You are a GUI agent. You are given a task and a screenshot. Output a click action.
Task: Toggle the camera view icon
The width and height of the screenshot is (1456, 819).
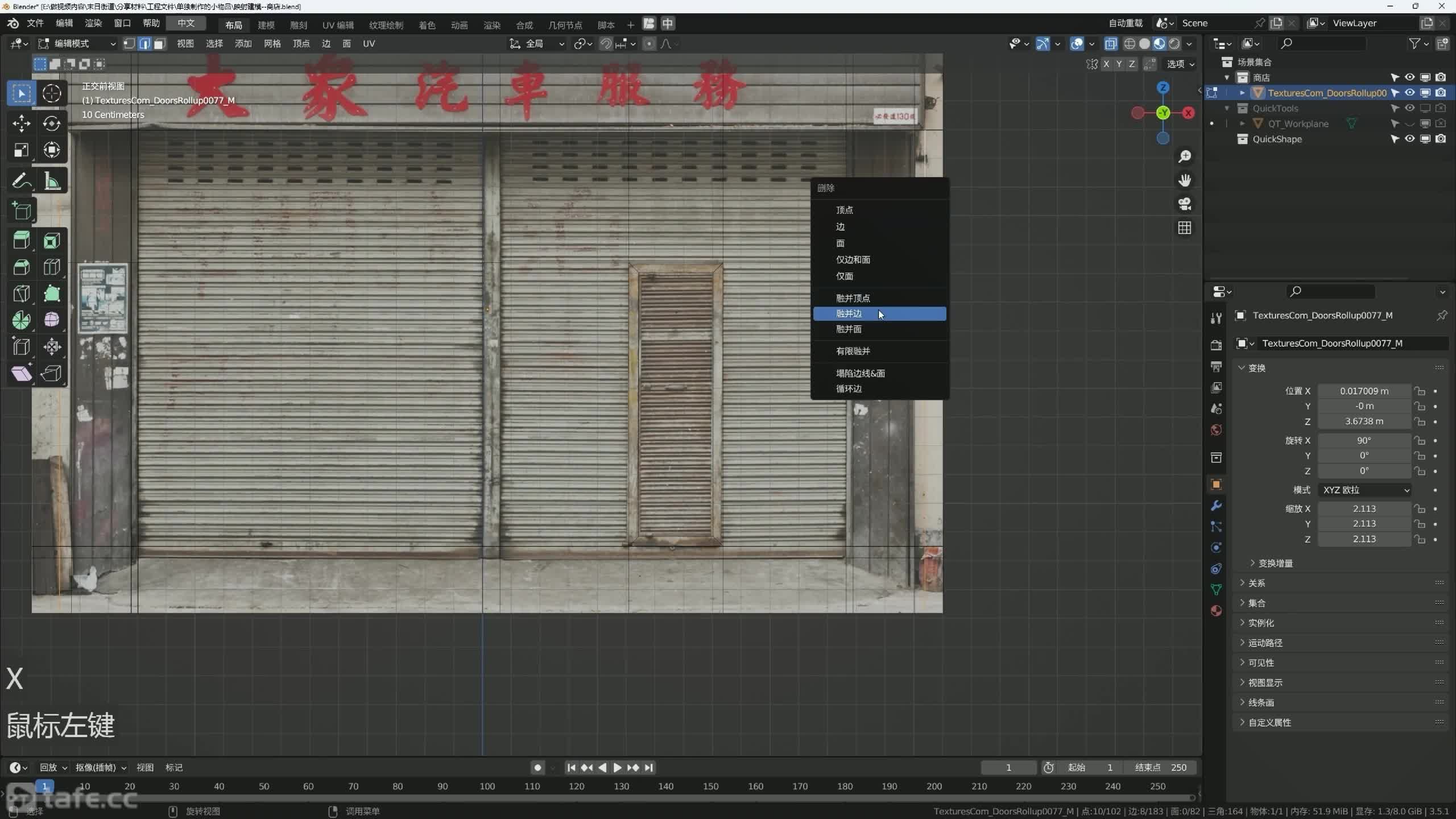click(x=1185, y=204)
